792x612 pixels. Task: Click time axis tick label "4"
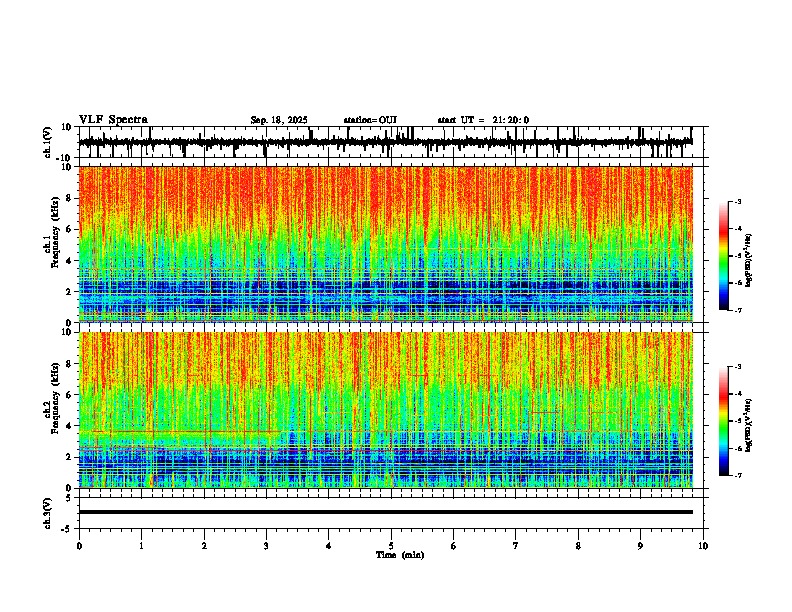[x=328, y=546]
